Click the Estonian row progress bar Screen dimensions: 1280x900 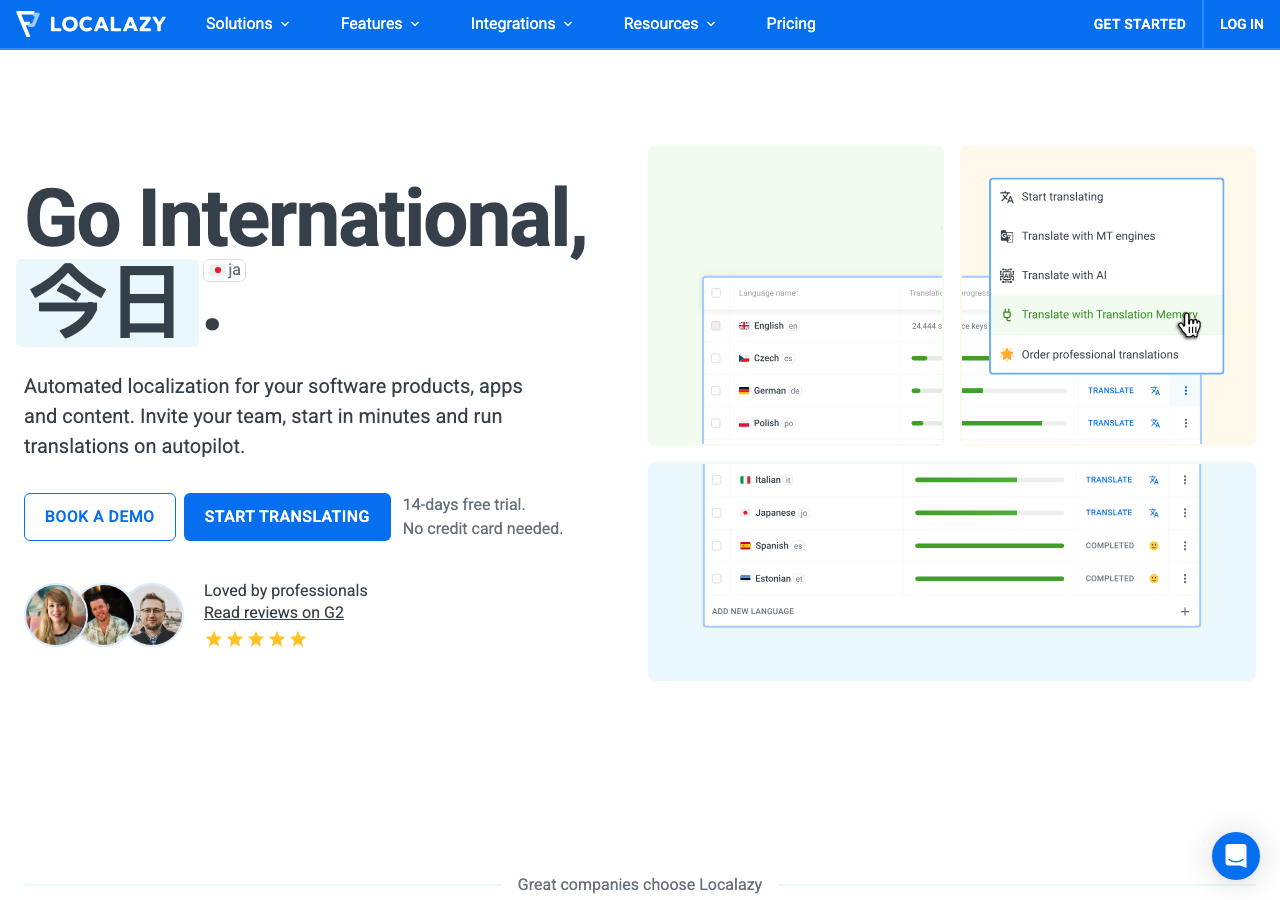tap(989, 579)
